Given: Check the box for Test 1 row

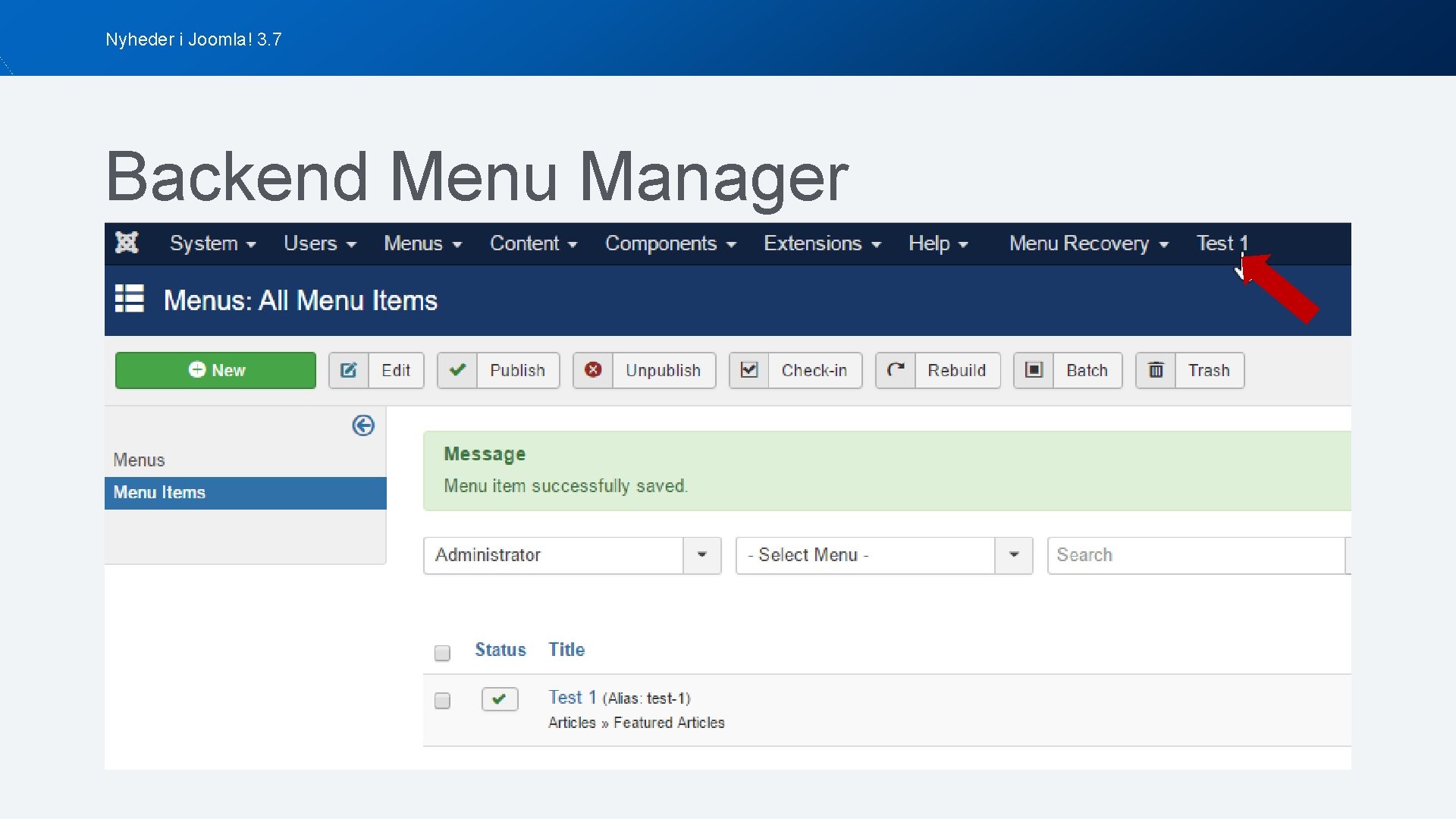Looking at the screenshot, I should click(442, 701).
